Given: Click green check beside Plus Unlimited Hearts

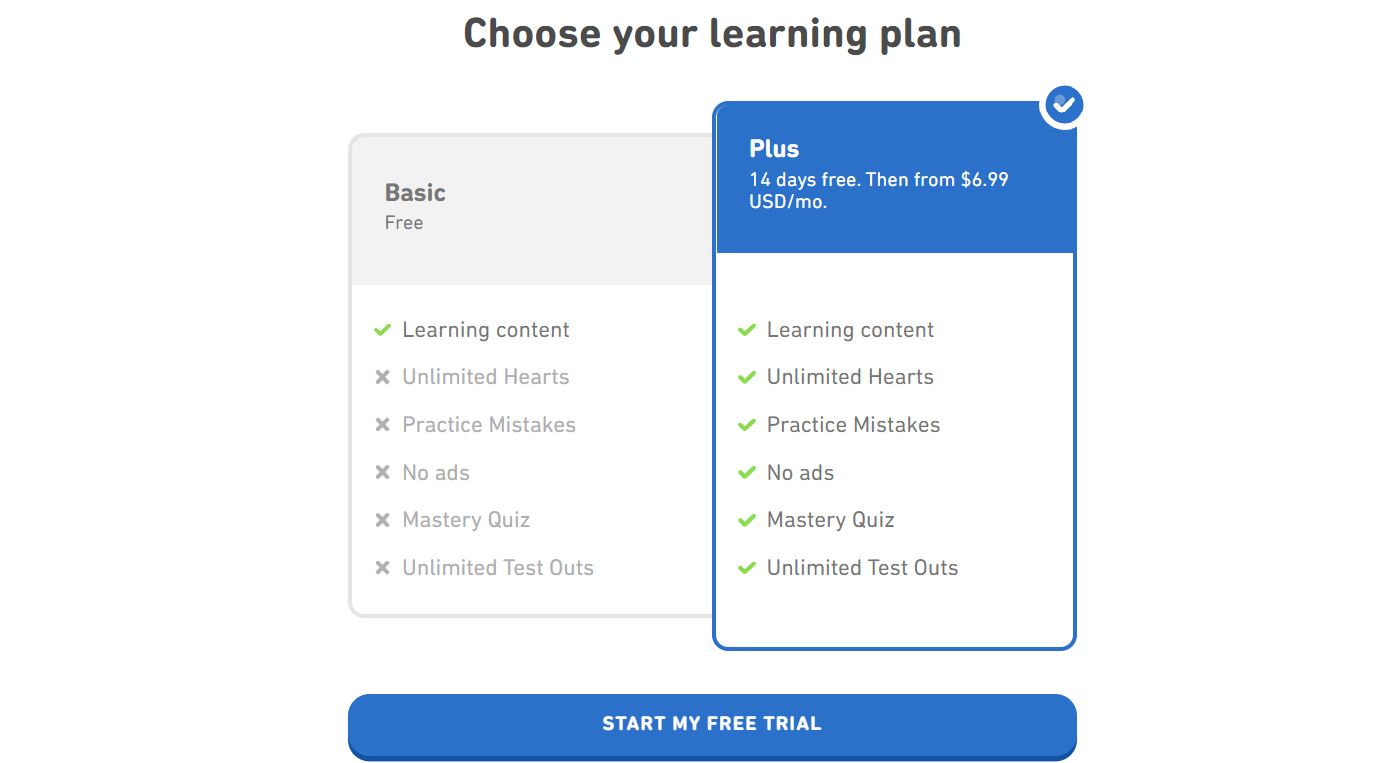Looking at the screenshot, I should [x=746, y=378].
